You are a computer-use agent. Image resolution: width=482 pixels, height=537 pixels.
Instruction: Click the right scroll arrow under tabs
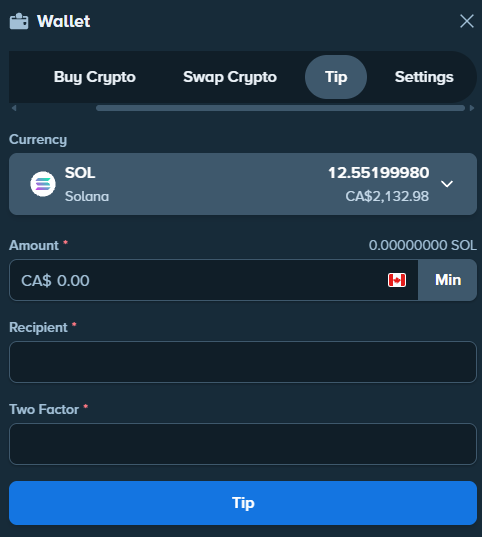point(472,108)
